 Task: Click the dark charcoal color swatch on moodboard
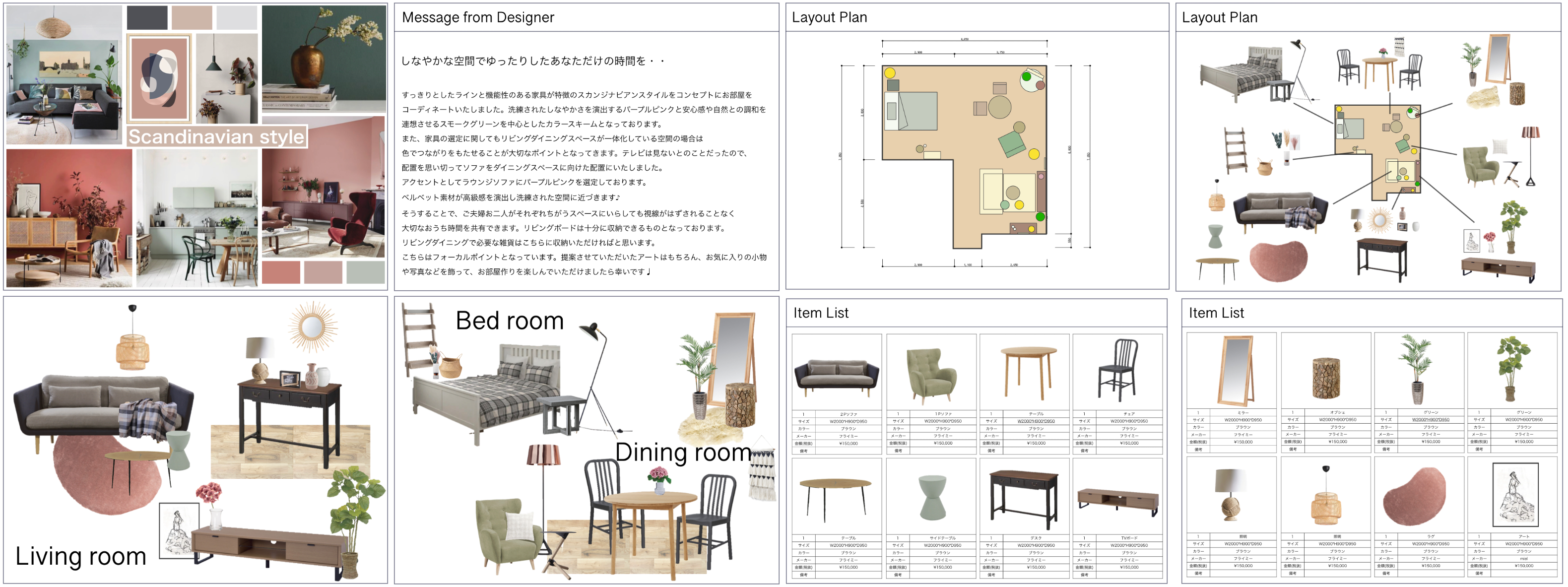pos(147,18)
